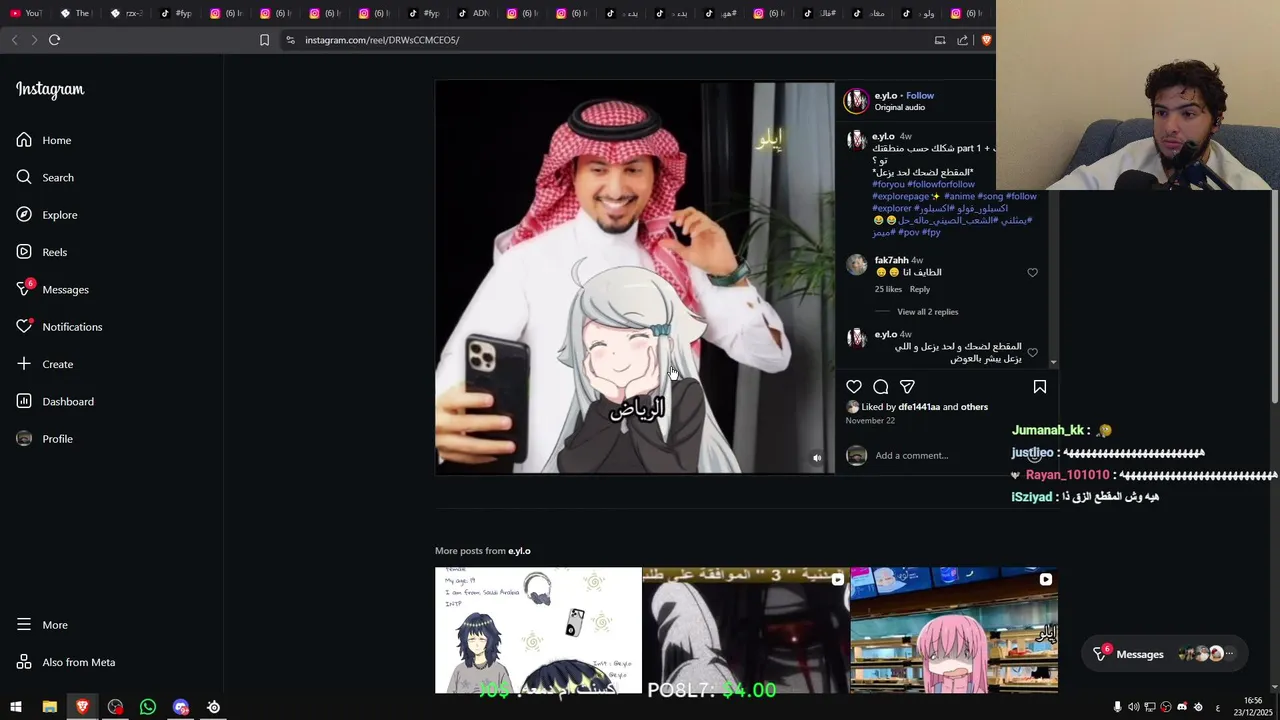The height and width of the screenshot is (720, 1280).
Task: Open Search from the sidebar
Action: point(45,177)
